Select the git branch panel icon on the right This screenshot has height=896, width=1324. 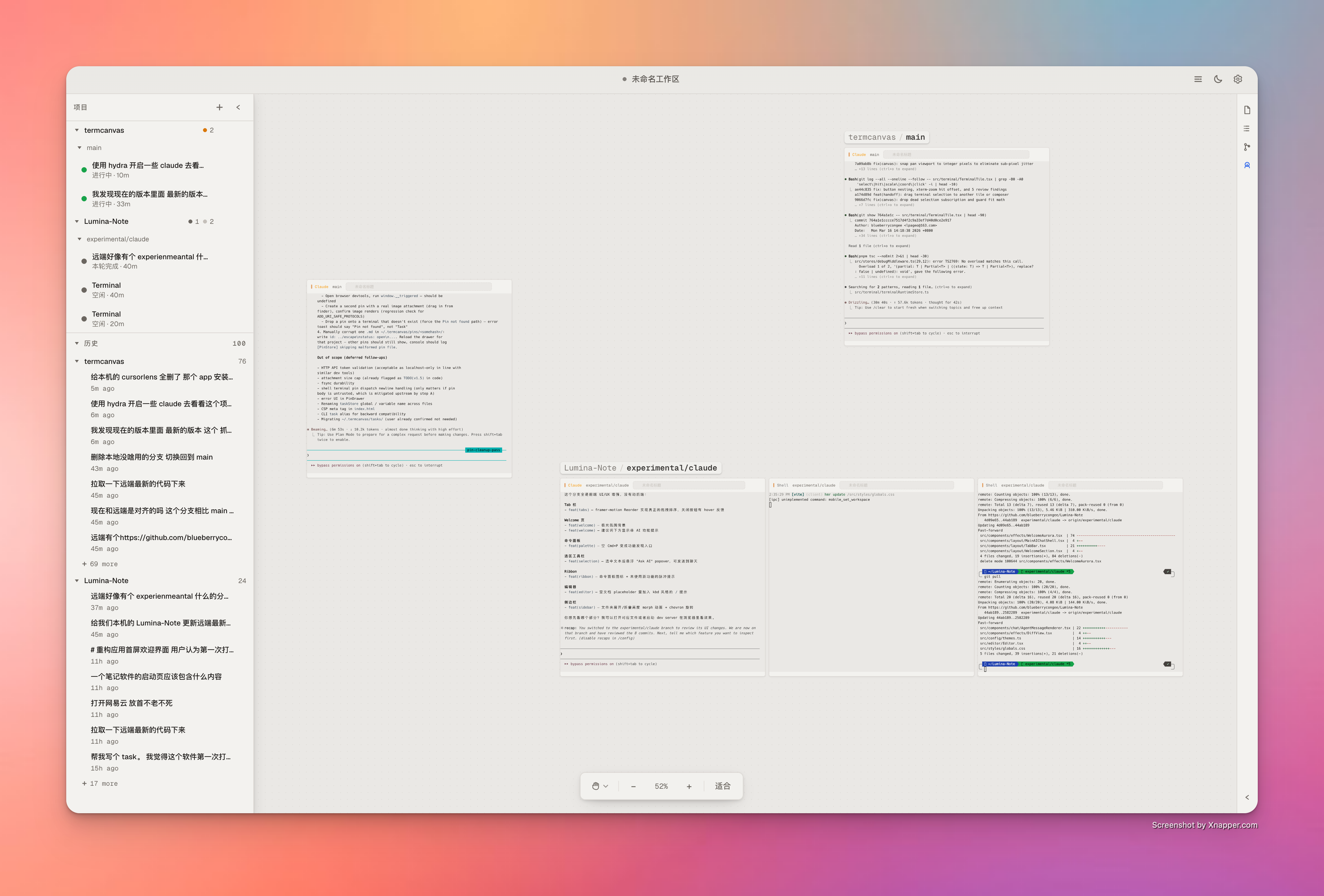tap(1247, 147)
